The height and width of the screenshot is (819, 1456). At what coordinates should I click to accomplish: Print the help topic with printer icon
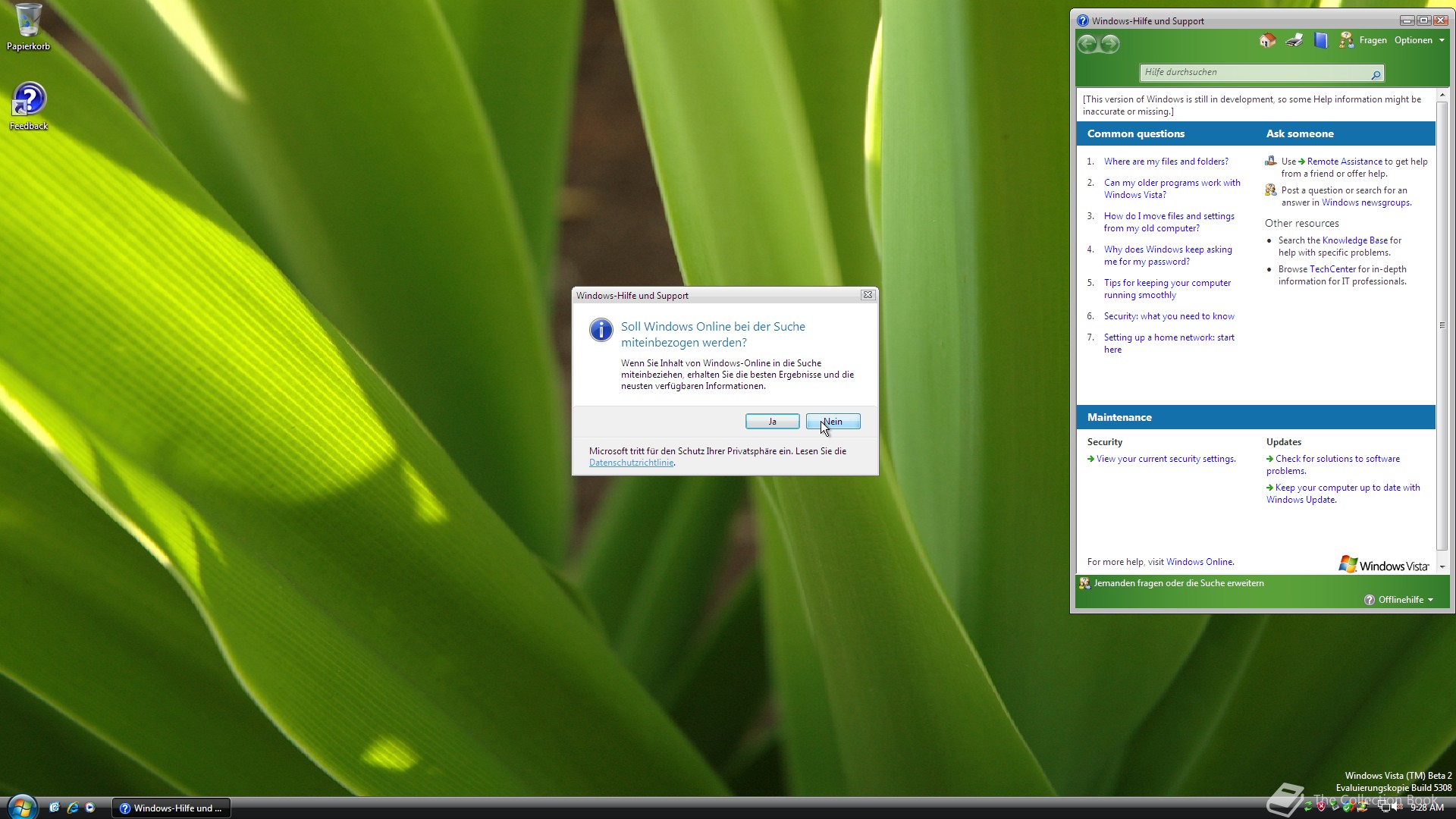point(1294,40)
